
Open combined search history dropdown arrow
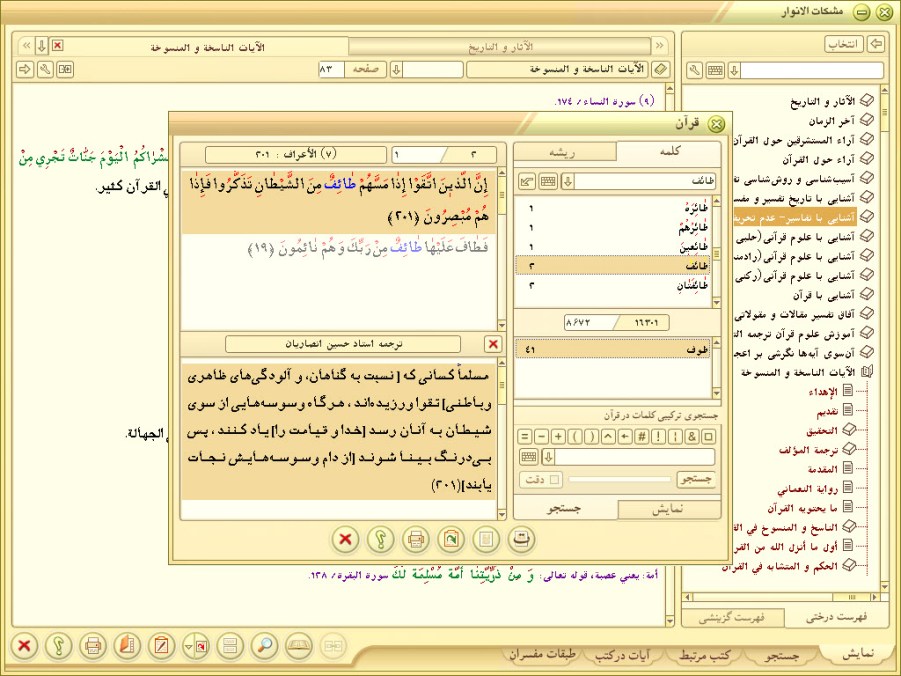point(548,457)
